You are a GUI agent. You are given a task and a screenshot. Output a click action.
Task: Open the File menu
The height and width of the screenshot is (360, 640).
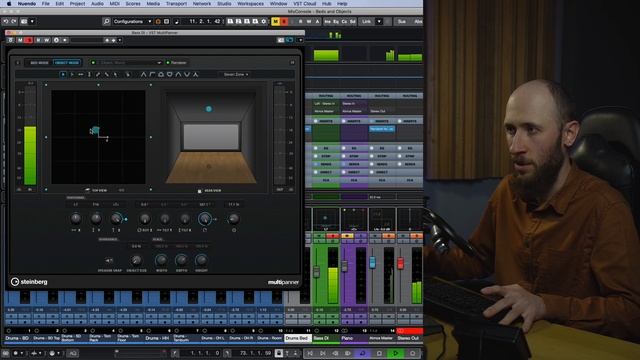click(x=45, y=3)
